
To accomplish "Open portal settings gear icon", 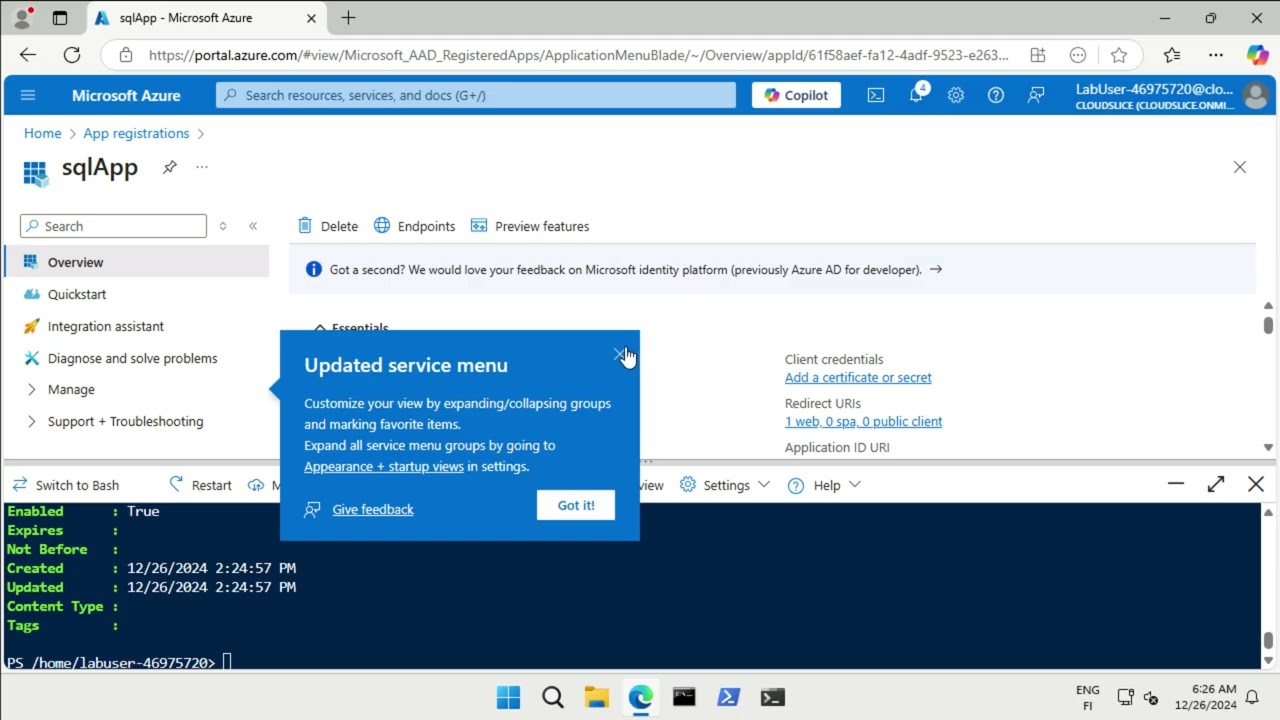I will (956, 95).
